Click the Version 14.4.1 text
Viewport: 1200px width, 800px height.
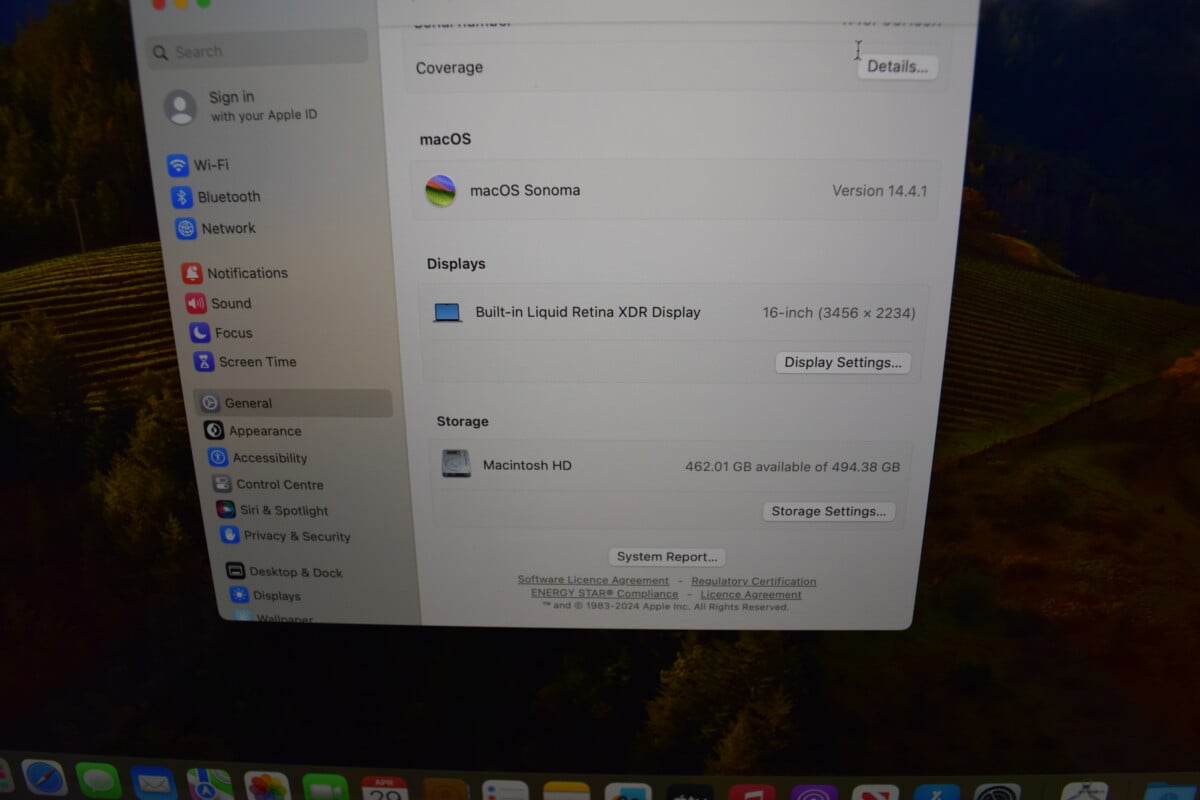[879, 190]
